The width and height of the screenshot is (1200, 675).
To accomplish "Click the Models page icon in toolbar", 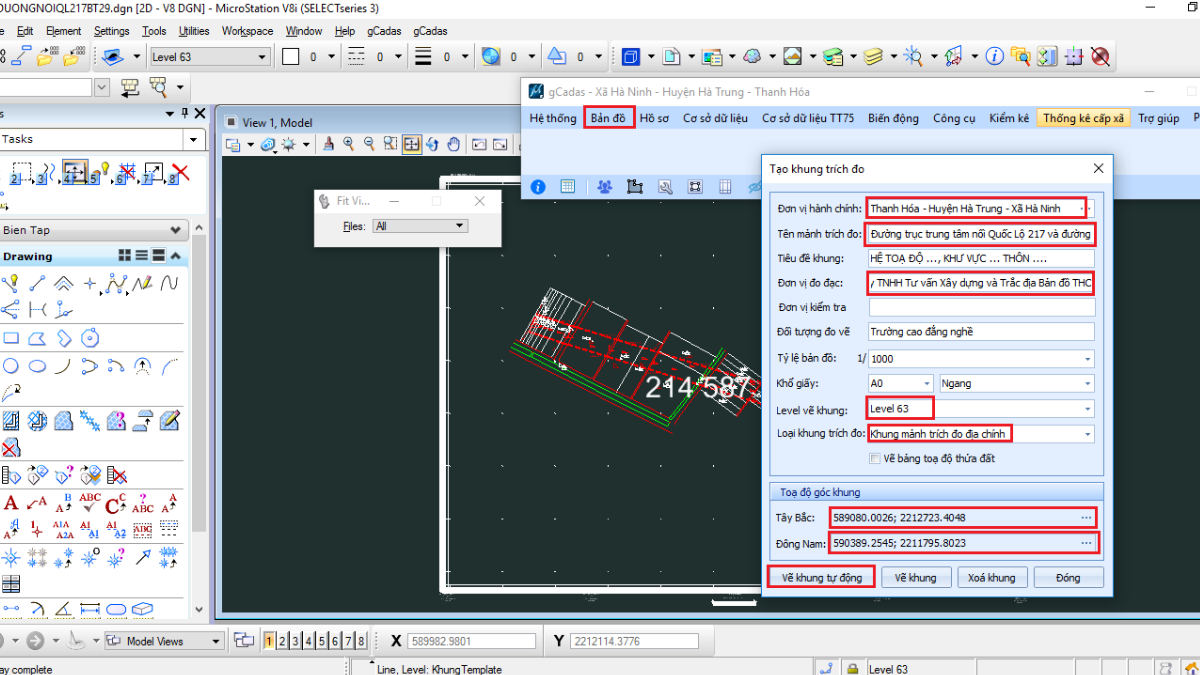I will coord(673,56).
